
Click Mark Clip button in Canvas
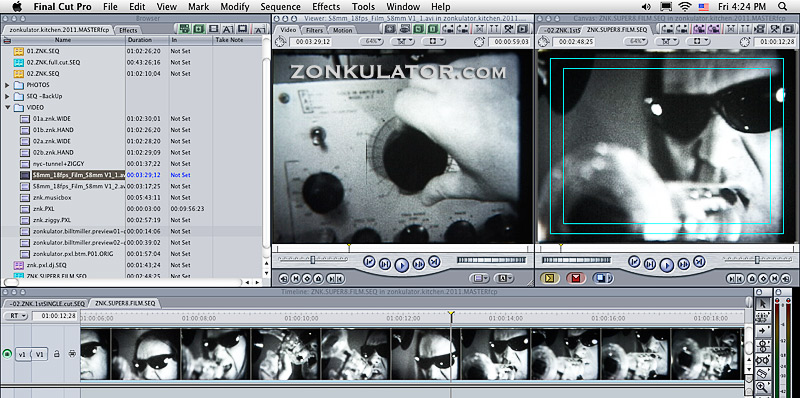point(775,279)
